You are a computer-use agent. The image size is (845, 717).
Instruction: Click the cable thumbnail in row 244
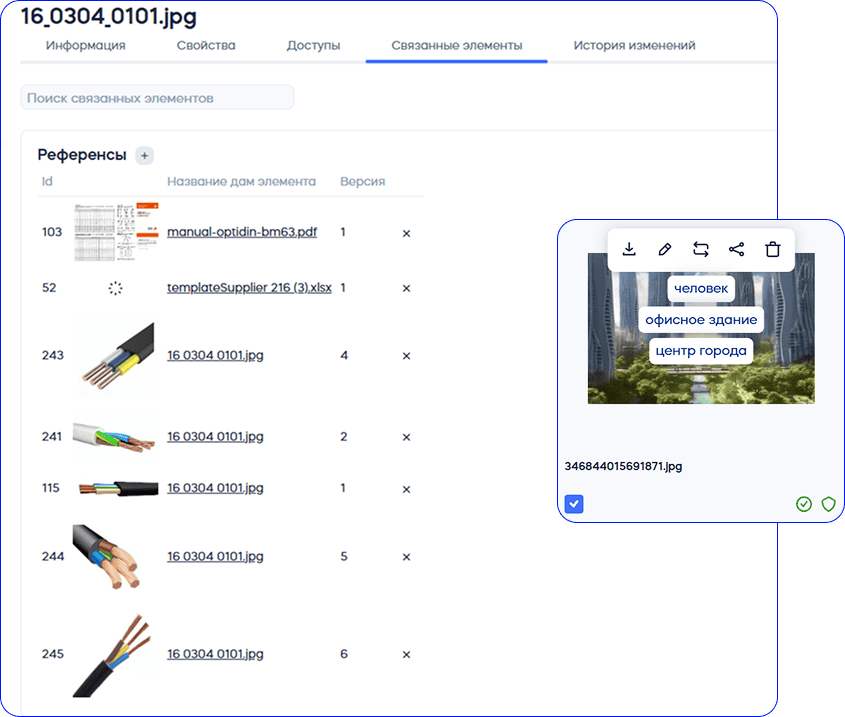(x=112, y=556)
